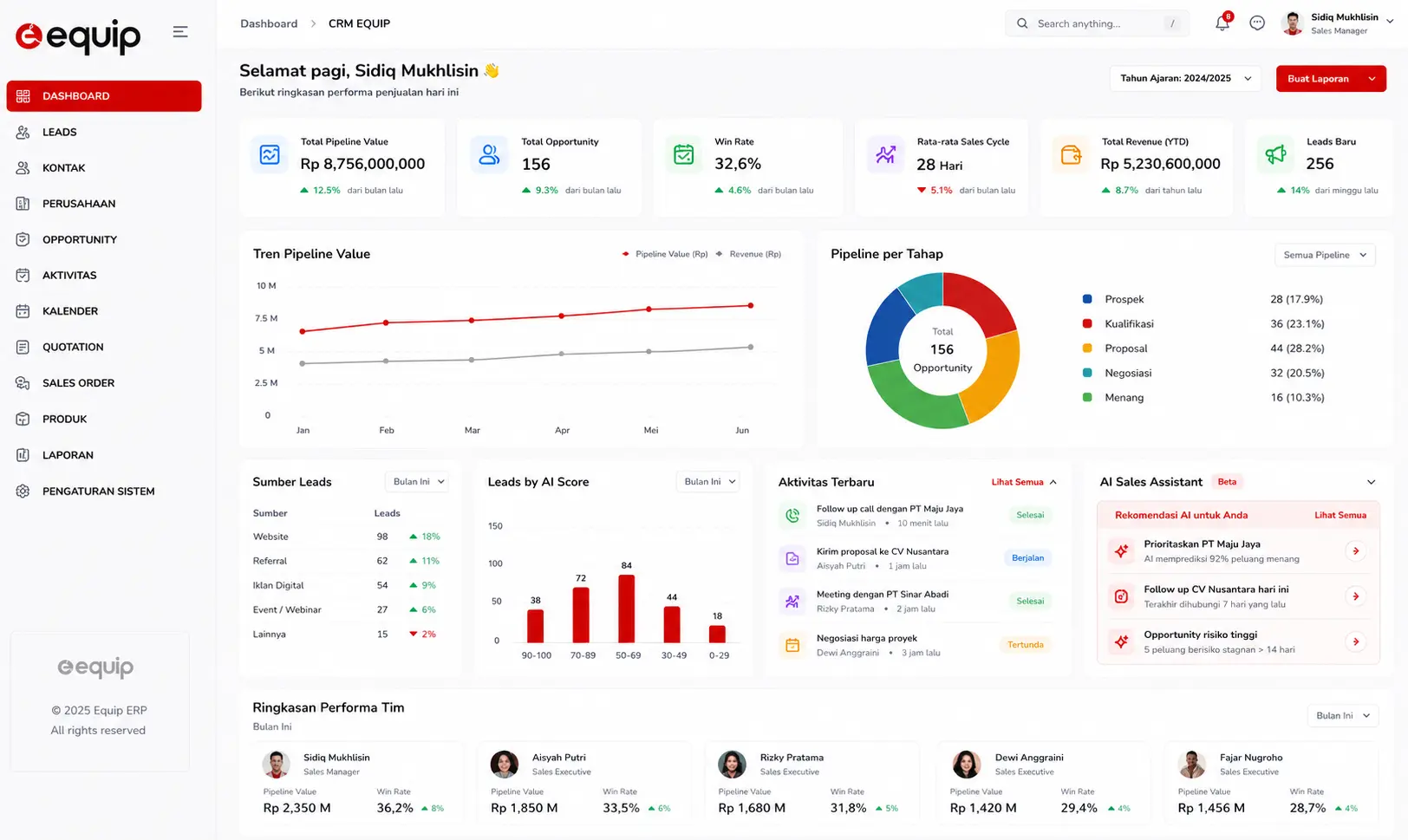Toggle Pipeline Value (Rp) legend series
This screenshot has height=840, width=1408.
[x=664, y=254]
